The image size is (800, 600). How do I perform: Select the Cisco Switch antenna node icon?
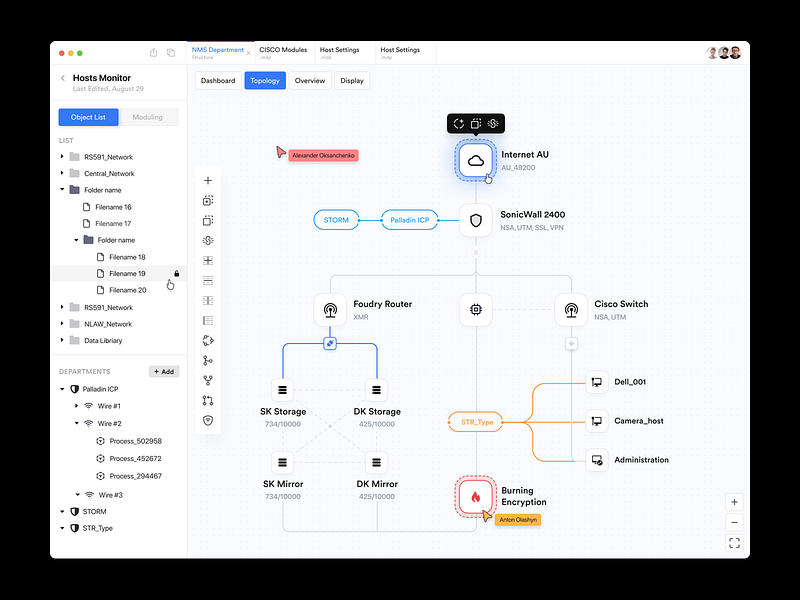click(571, 310)
